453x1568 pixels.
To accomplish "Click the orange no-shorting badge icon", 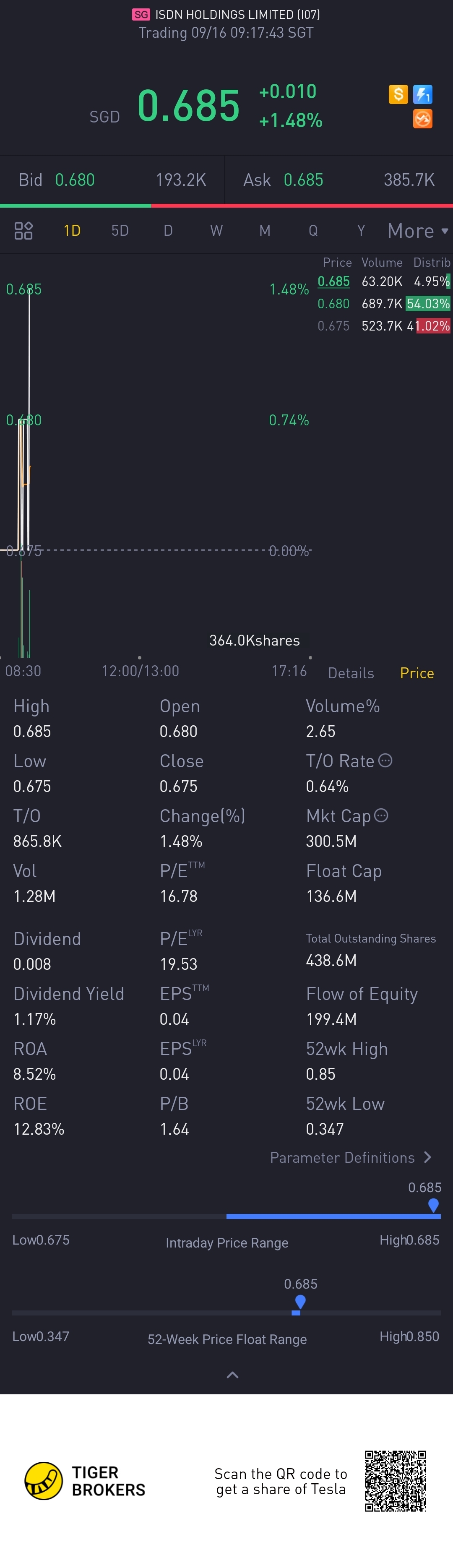I will pos(422,119).
